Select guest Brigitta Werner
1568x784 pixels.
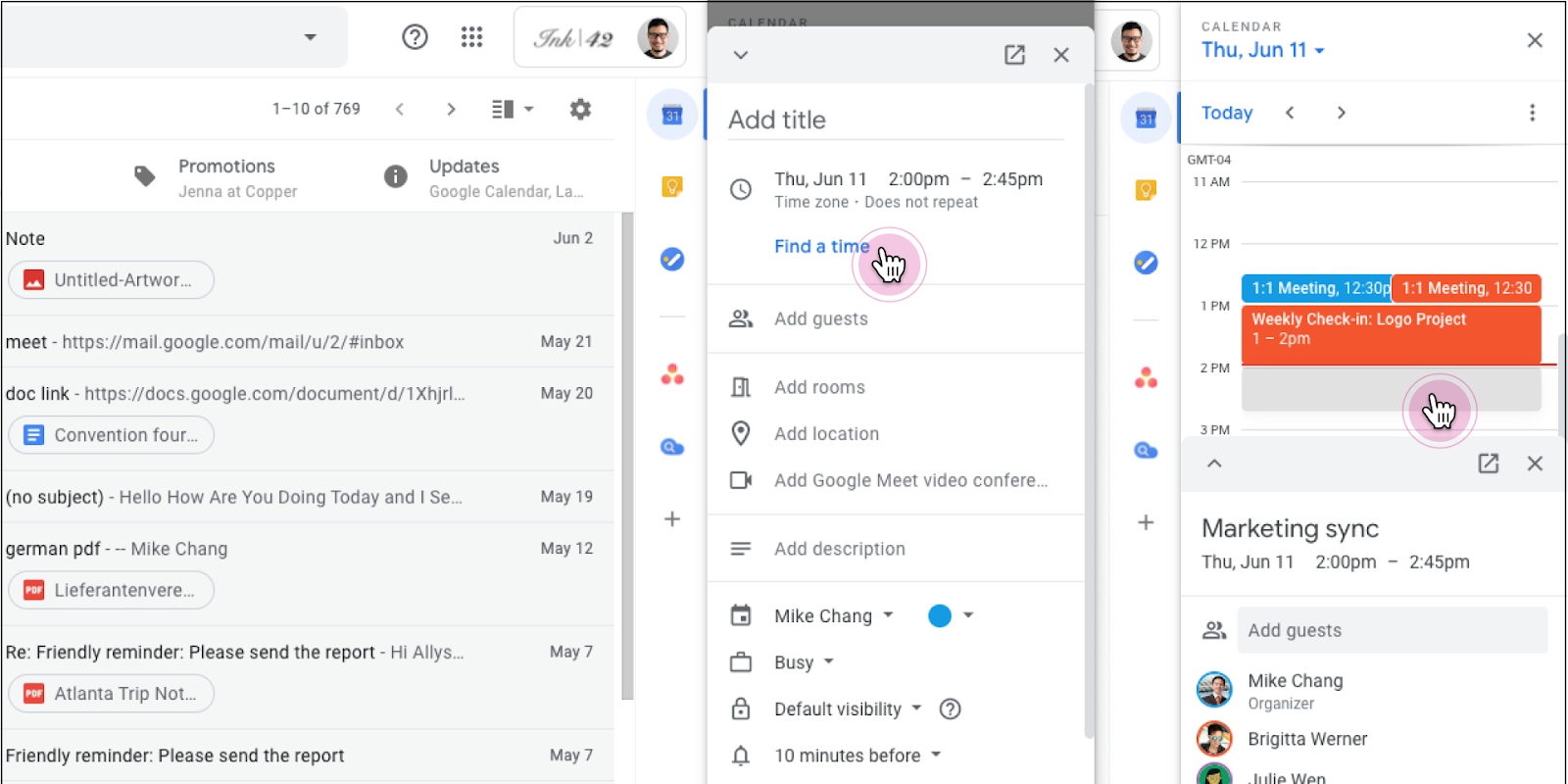tap(1306, 739)
